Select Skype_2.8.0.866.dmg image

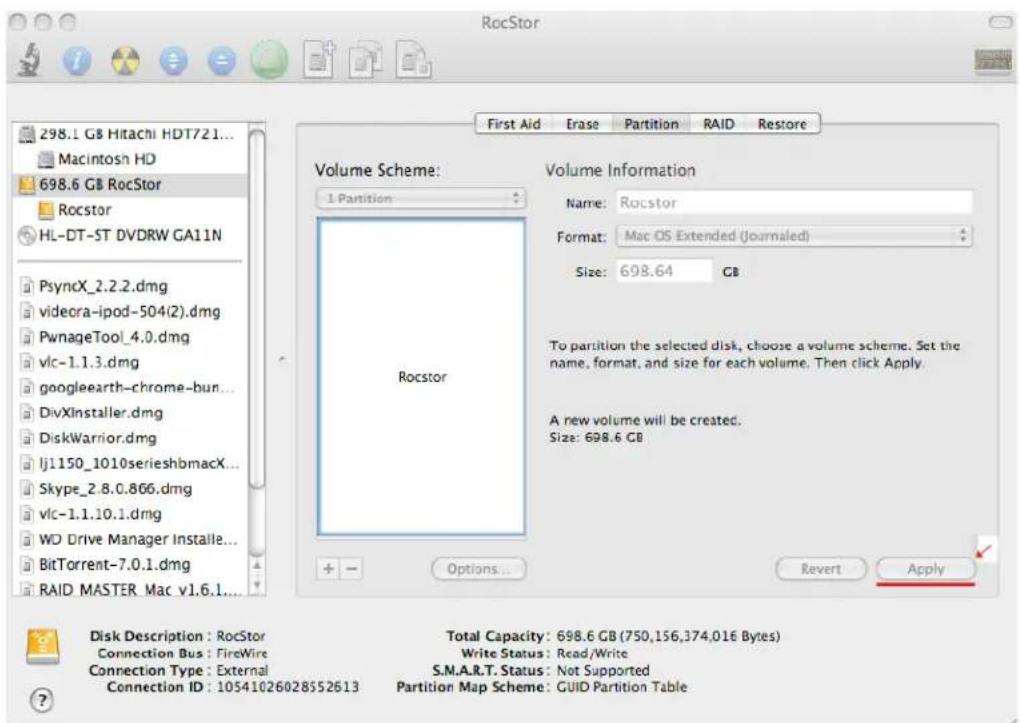point(130,489)
